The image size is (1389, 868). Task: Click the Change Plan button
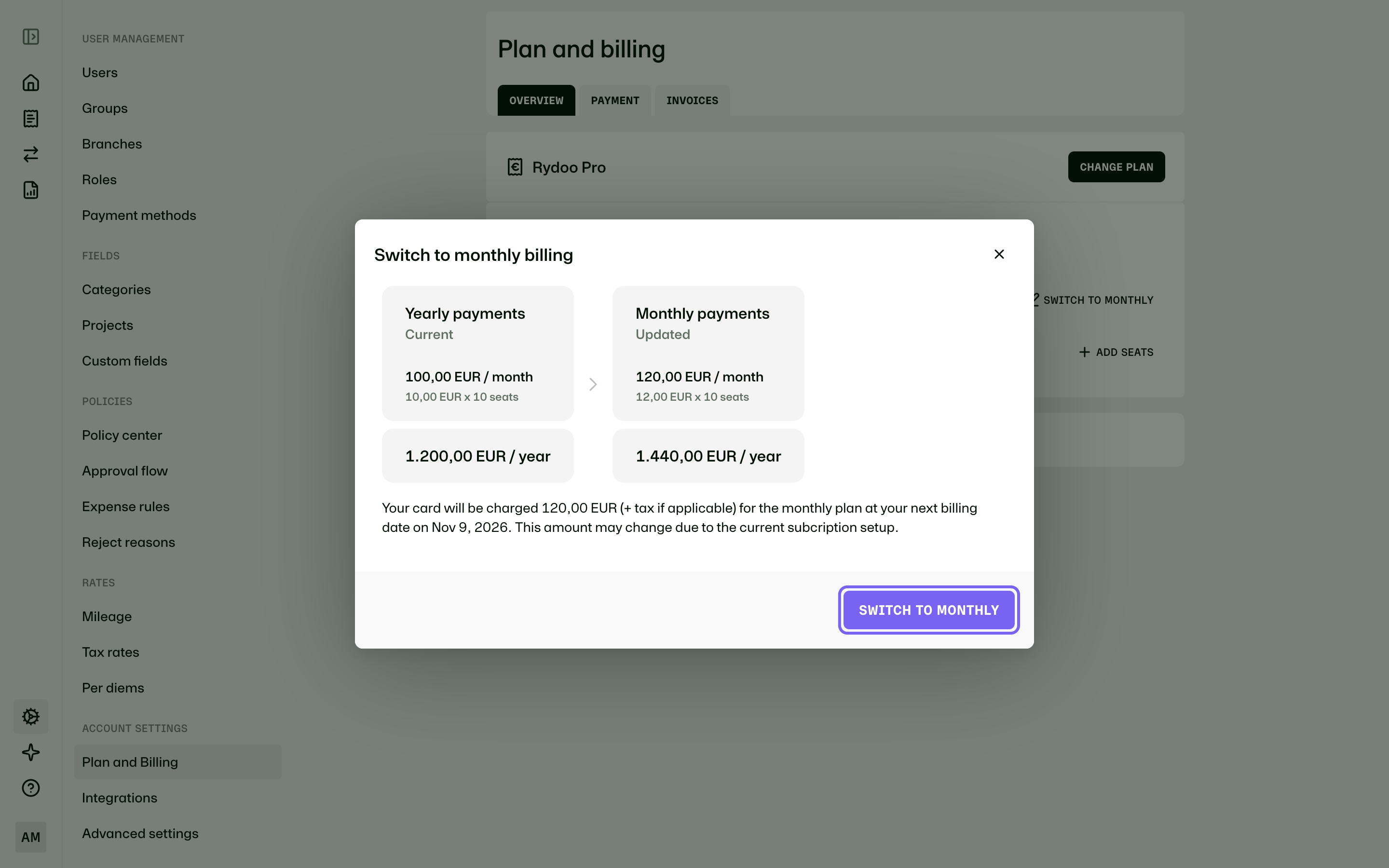click(1117, 167)
